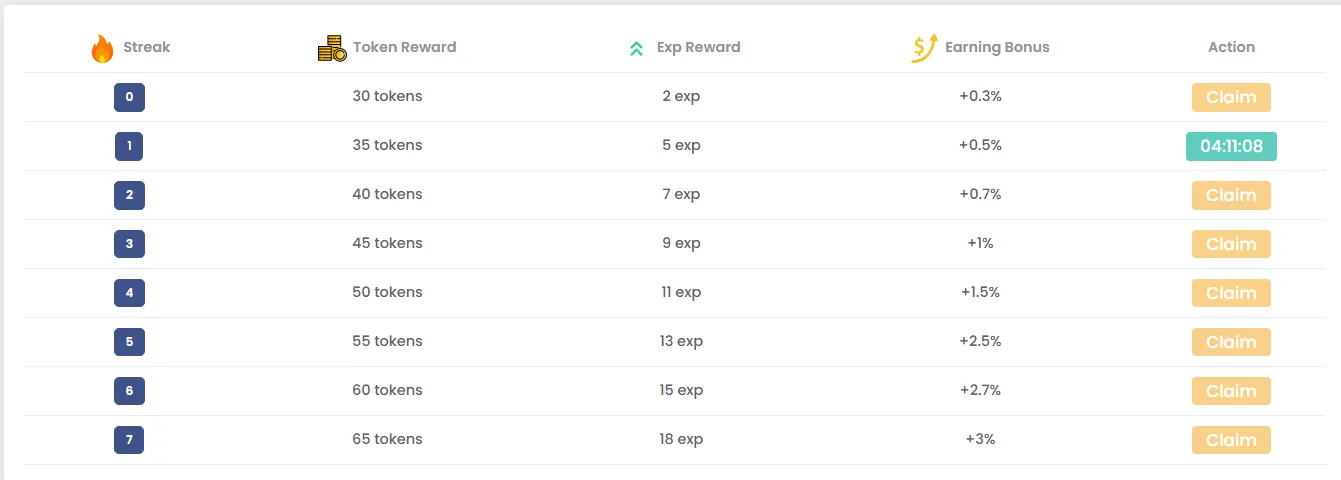
Task: Select the '65 tokens' cell
Action: [387, 440]
